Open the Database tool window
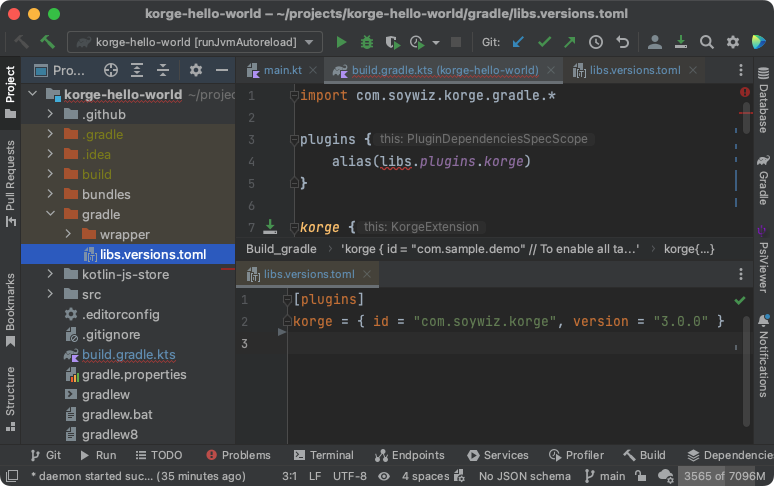 tap(763, 100)
